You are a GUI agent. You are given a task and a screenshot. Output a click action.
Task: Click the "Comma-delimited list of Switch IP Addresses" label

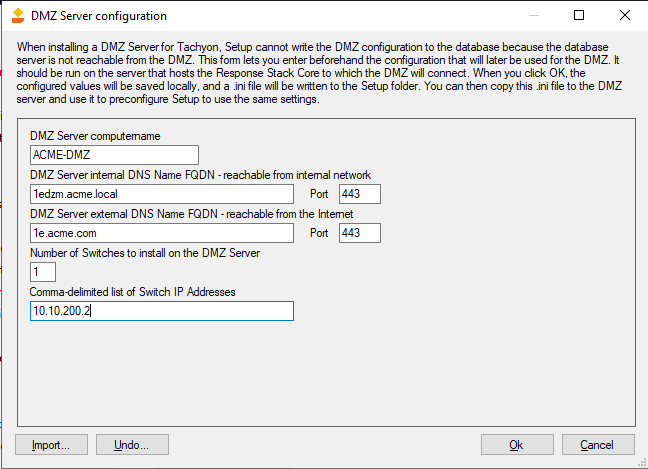[133, 291]
